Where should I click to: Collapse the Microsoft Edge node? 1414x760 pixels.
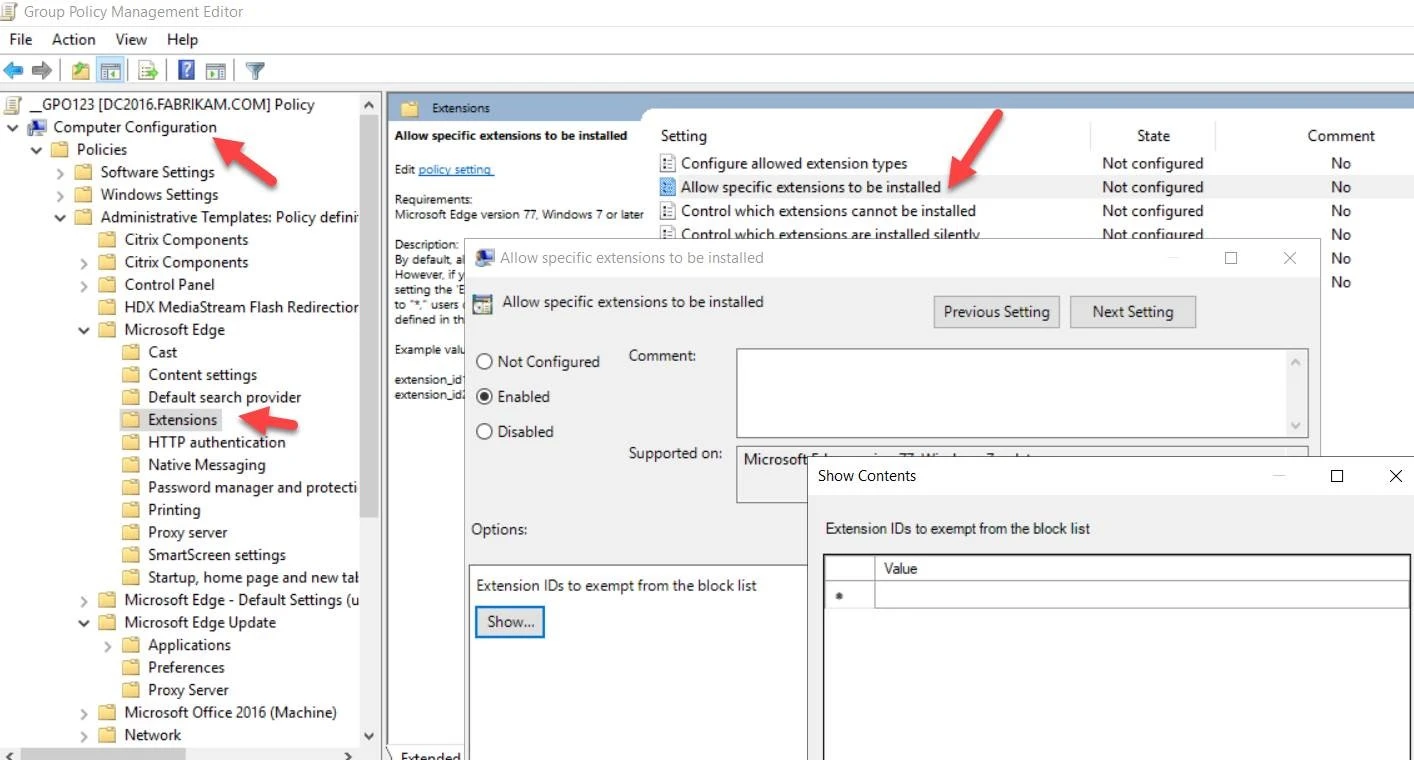click(85, 330)
